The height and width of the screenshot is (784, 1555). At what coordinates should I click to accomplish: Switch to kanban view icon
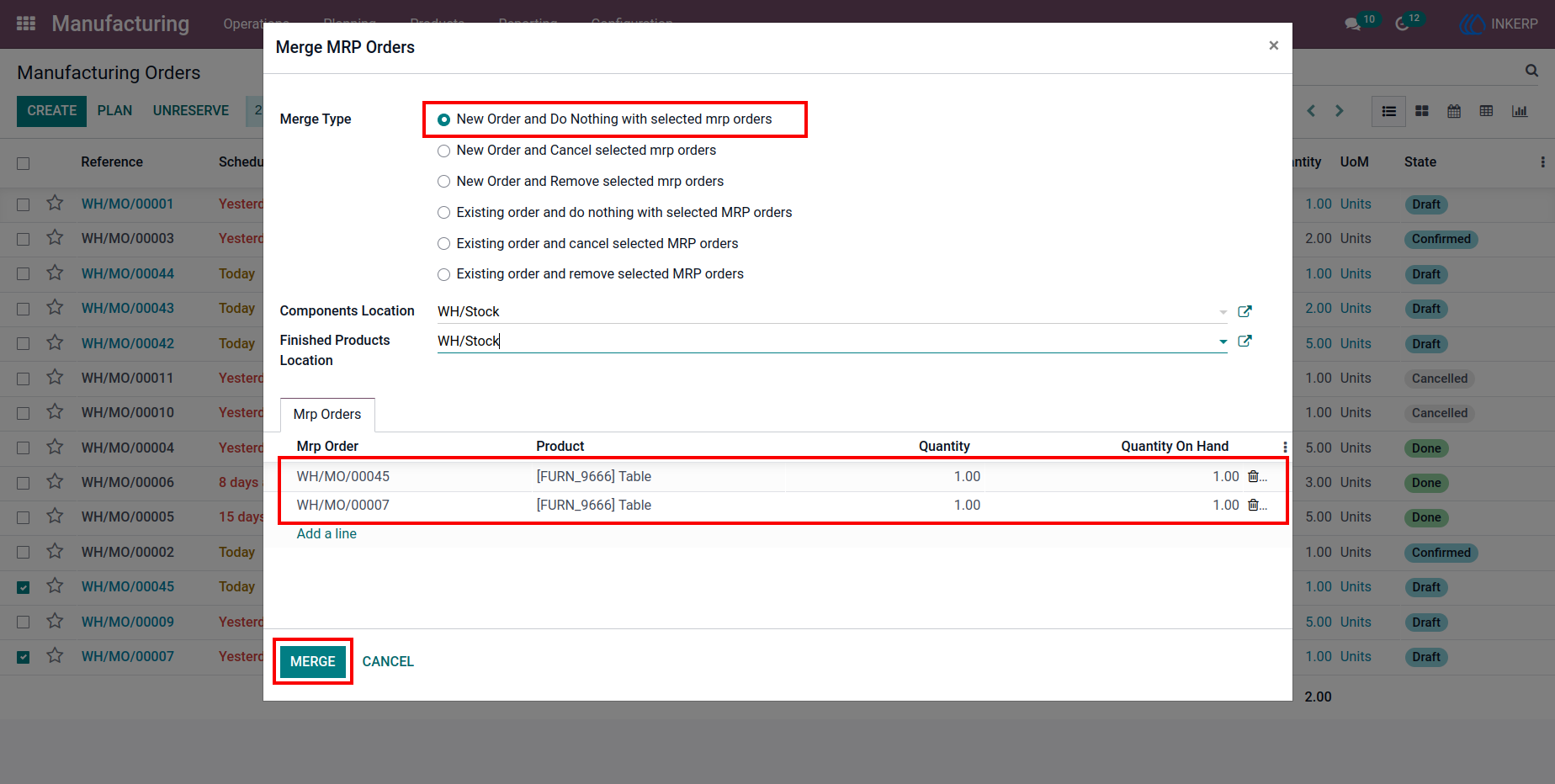tap(1422, 111)
